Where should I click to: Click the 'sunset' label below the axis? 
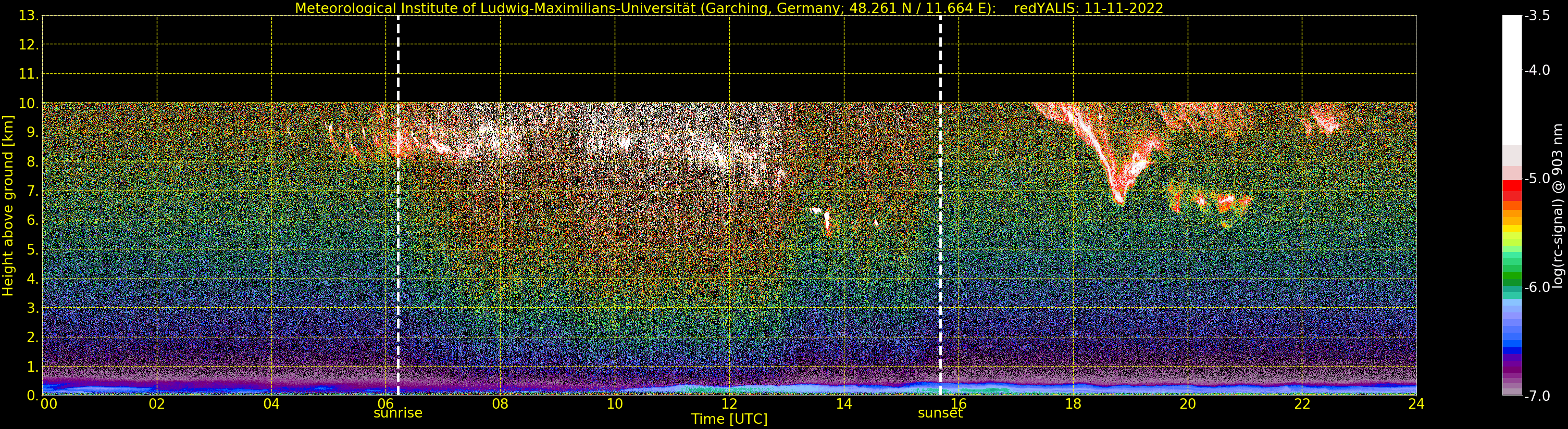point(940,413)
